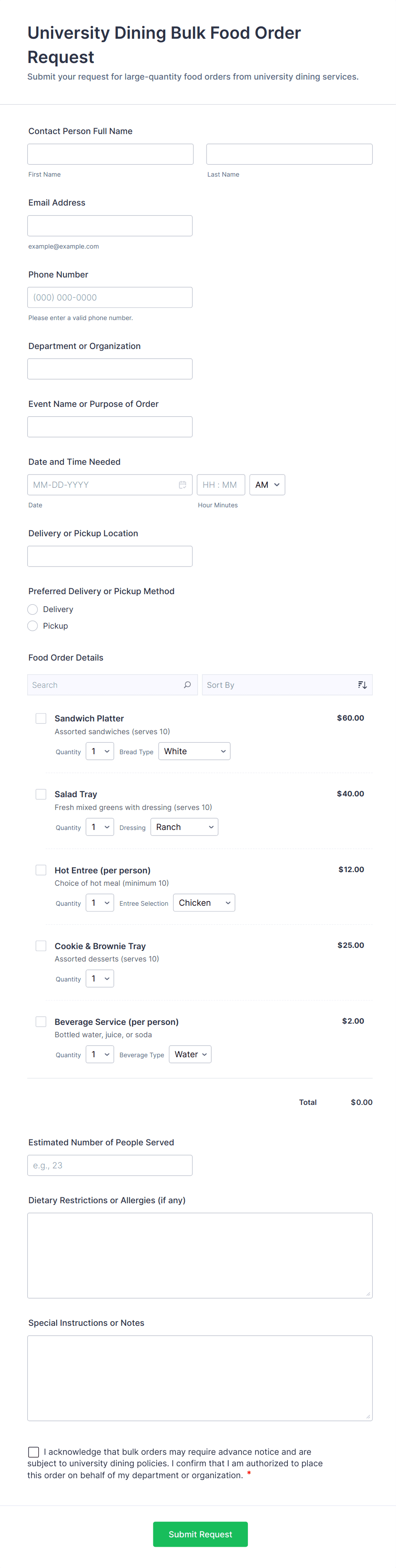Check the bulk order acknowledgment checkbox
Image resolution: width=396 pixels, height=1568 pixels.
[34, 1452]
